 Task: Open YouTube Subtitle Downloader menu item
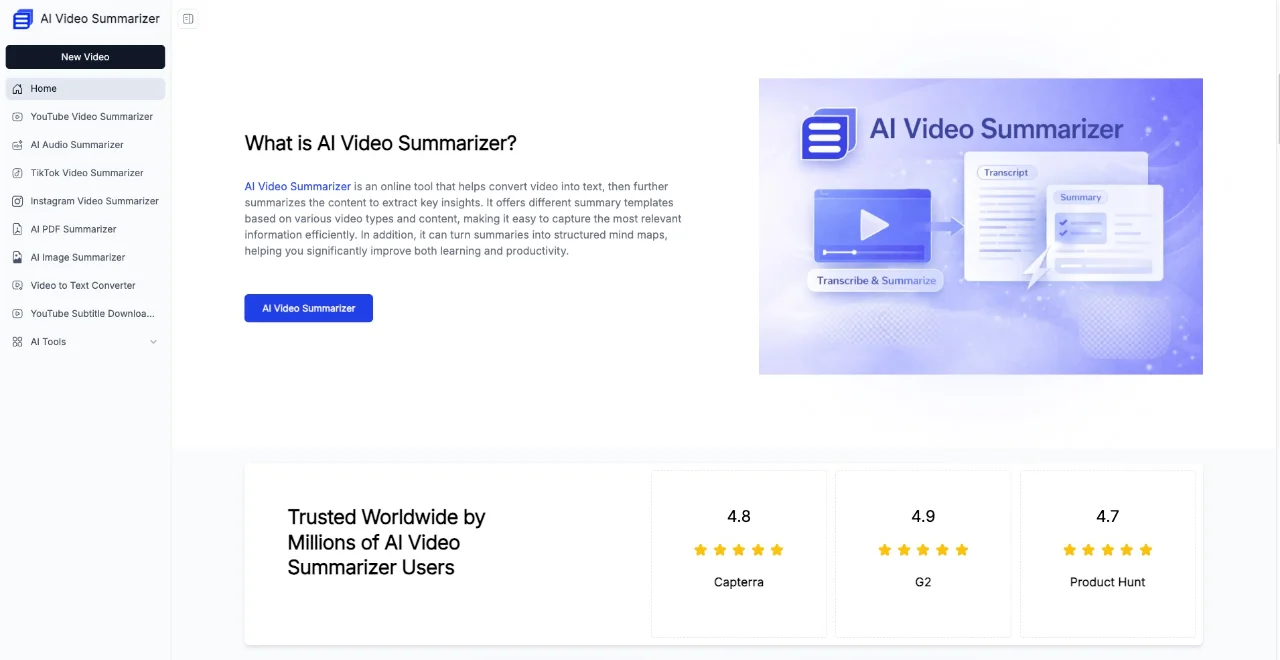[85, 313]
